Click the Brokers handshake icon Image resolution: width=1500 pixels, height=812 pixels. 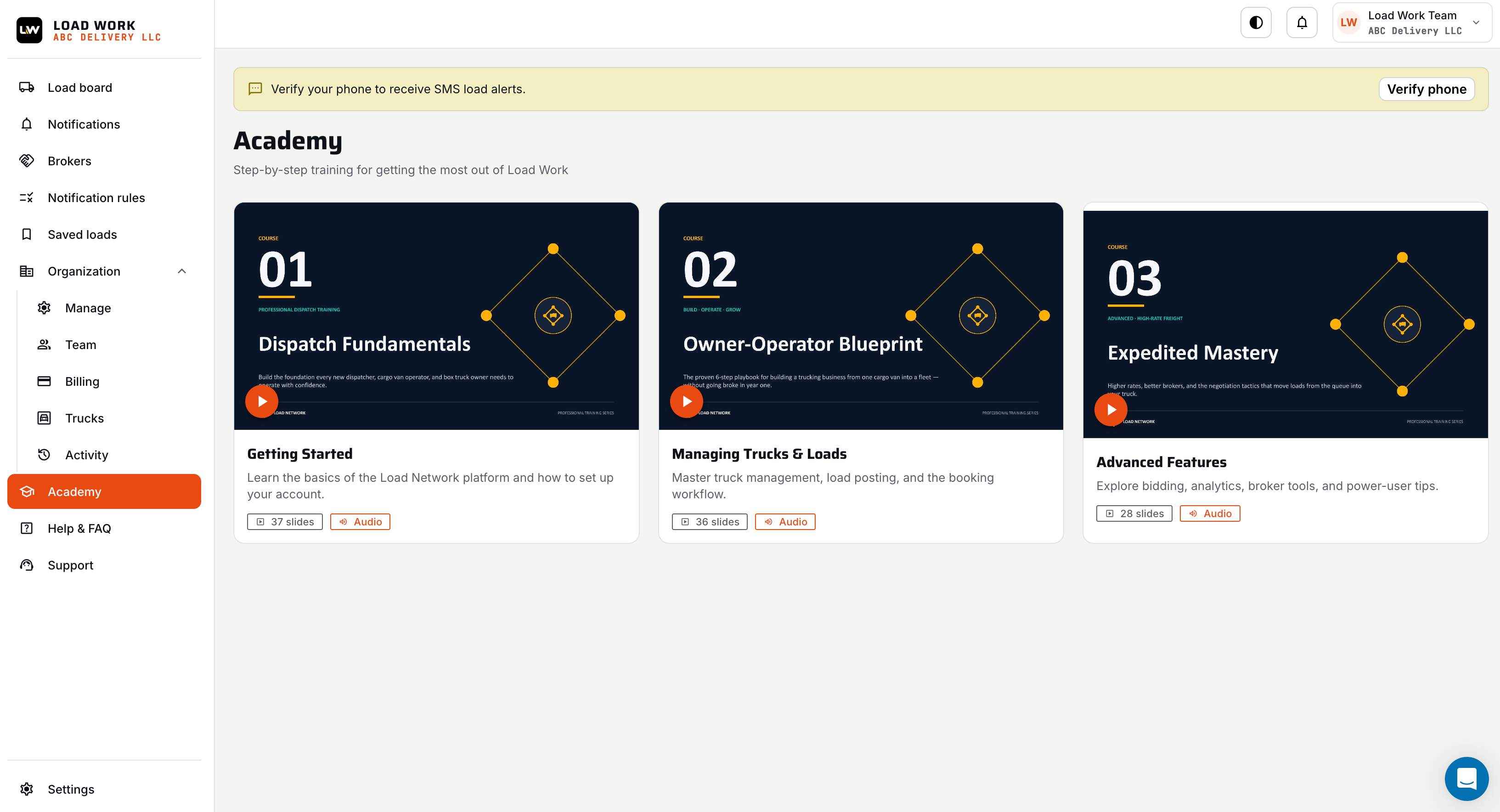pyautogui.click(x=27, y=161)
